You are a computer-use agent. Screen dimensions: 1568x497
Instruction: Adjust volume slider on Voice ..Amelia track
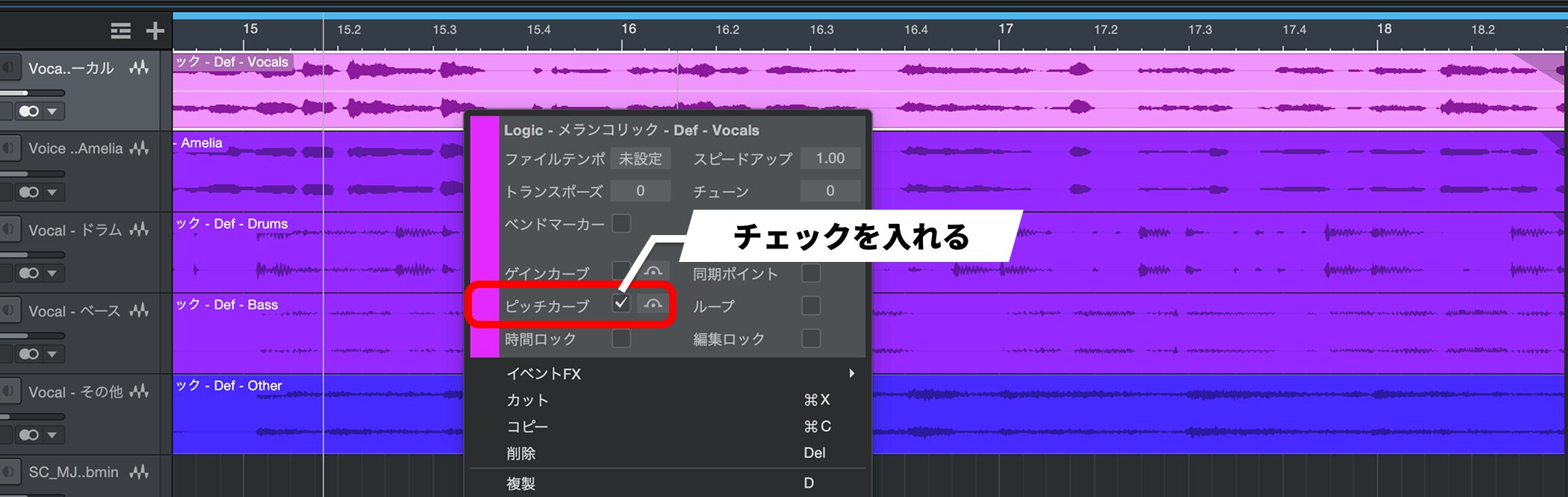(x=32, y=174)
